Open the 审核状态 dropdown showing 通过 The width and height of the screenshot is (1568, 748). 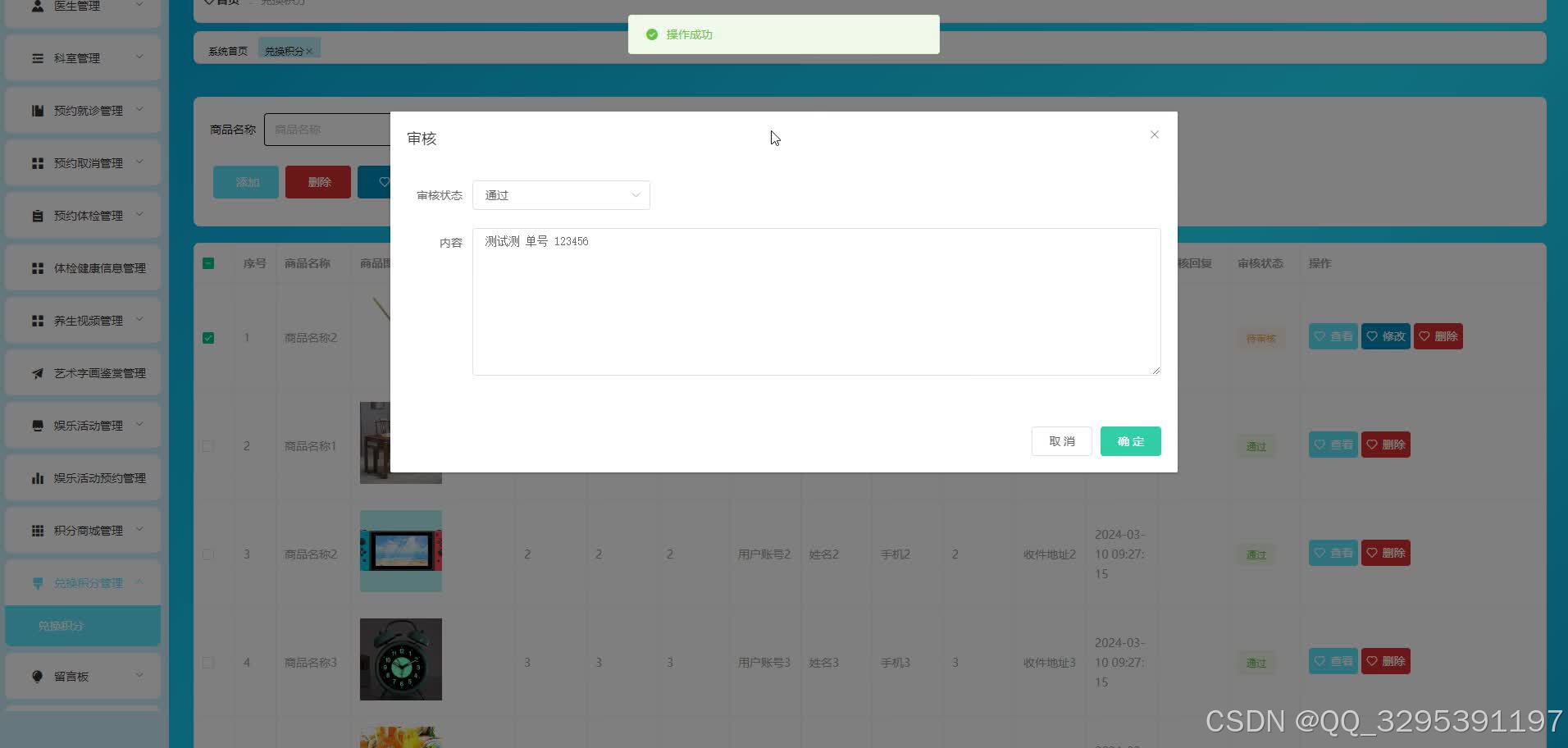[x=562, y=195]
